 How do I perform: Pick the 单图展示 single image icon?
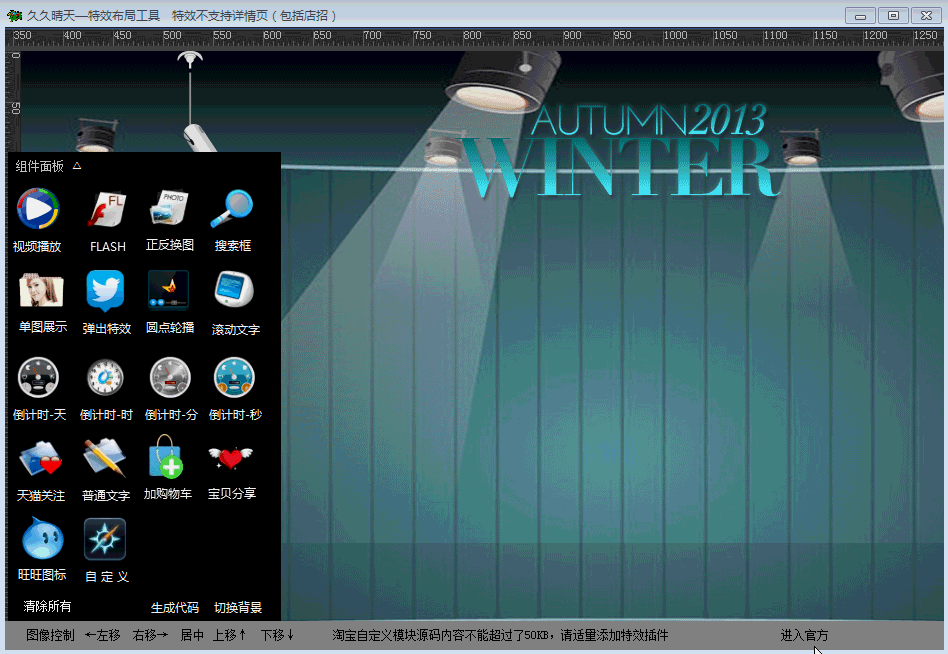(42, 292)
